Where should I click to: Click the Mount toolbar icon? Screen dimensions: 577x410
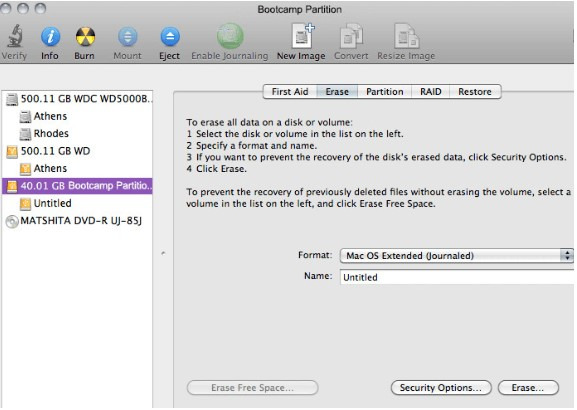(x=127, y=37)
